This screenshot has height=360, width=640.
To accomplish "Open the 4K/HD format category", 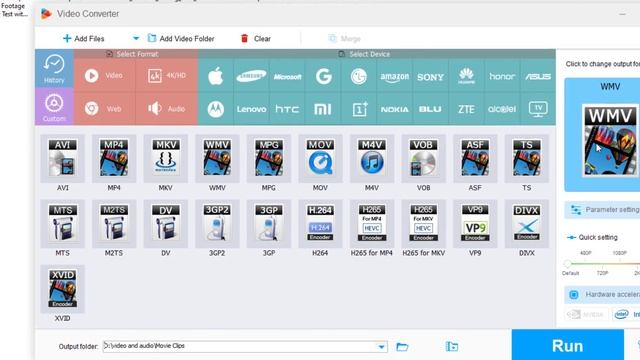I will pos(167,76).
